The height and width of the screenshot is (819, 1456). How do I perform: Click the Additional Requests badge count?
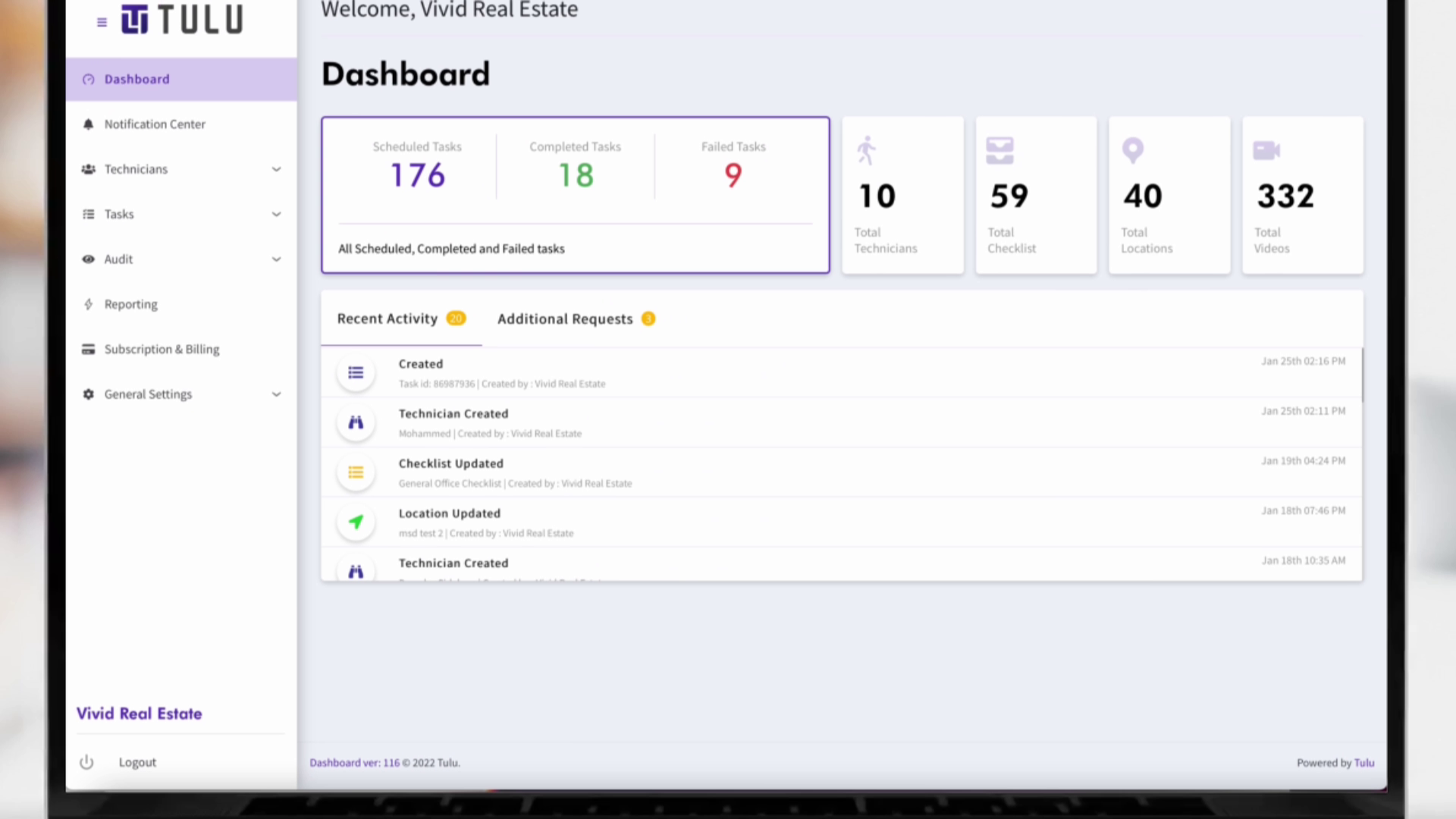pos(648,318)
